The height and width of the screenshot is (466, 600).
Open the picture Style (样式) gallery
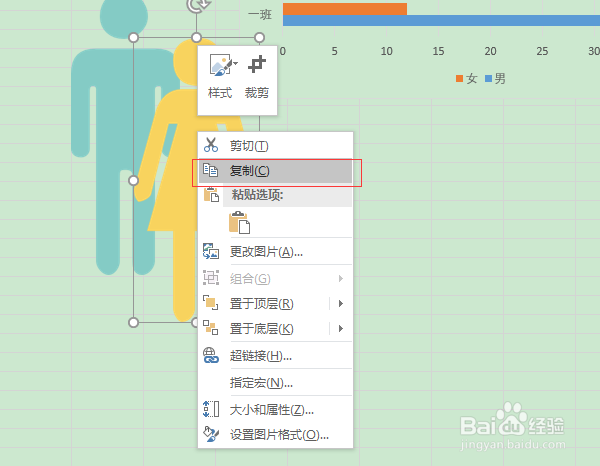tap(220, 76)
